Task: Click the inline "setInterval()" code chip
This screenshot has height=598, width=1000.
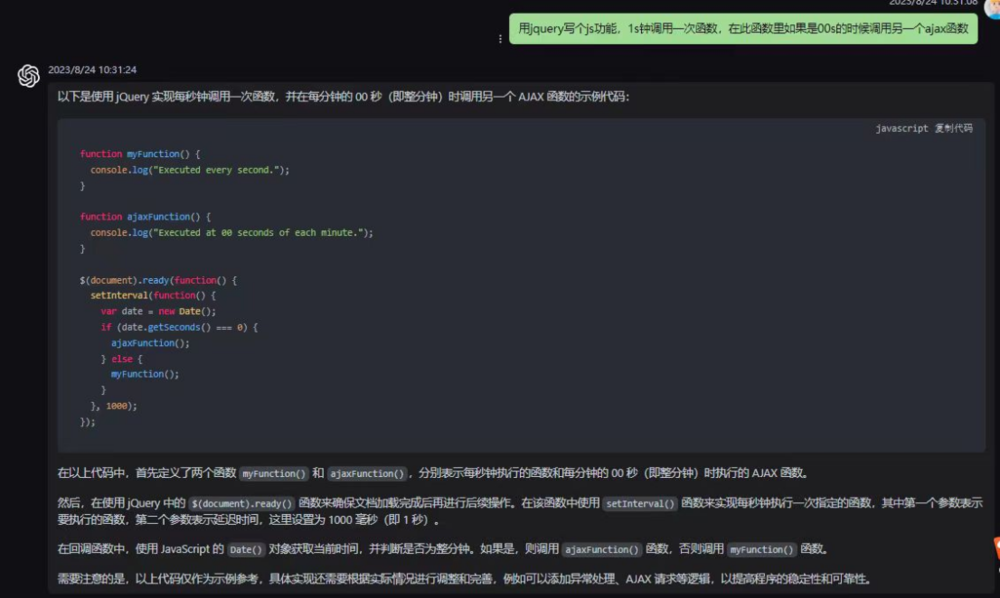Action: [x=640, y=503]
